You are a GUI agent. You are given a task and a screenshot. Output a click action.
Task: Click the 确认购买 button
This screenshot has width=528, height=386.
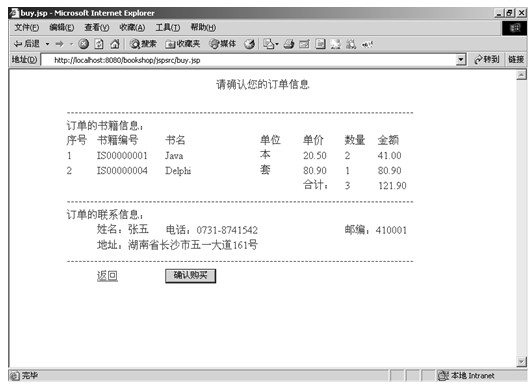[x=191, y=276]
